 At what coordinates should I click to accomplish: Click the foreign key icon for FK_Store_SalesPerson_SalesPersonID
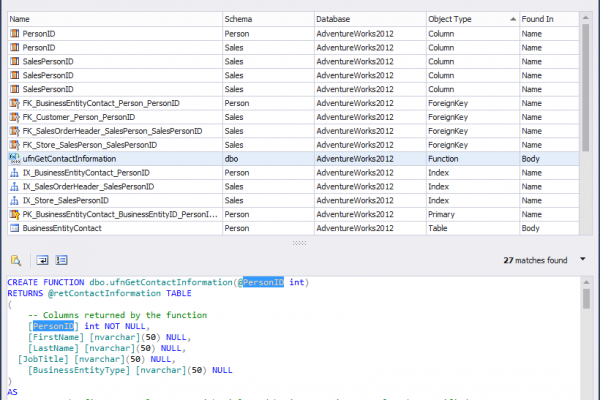pyautogui.click(x=15, y=145)
